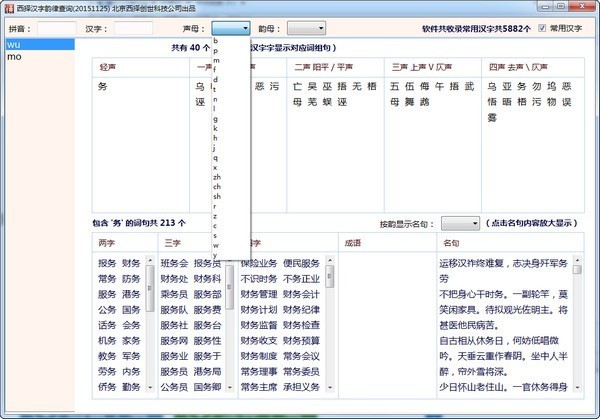Screen dimensions: 600x419
Task: Click the app icon in title bar
Action: (9, 8)
